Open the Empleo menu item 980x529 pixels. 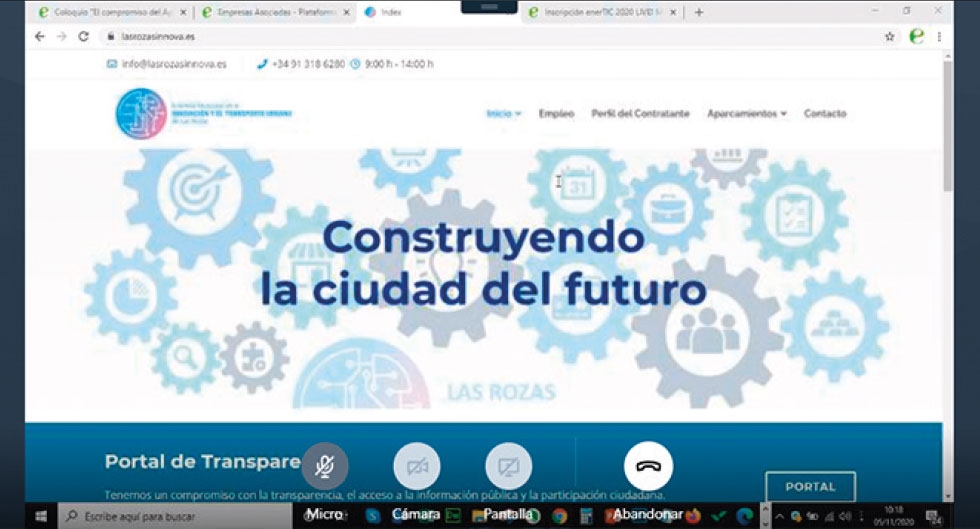(556, 114)
